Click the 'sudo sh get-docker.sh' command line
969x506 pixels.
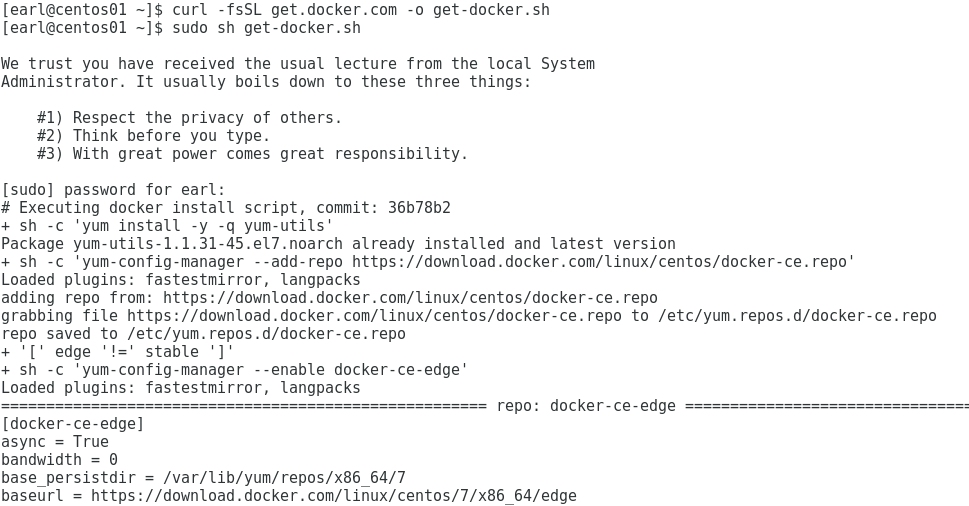click(x=266, y=28)
